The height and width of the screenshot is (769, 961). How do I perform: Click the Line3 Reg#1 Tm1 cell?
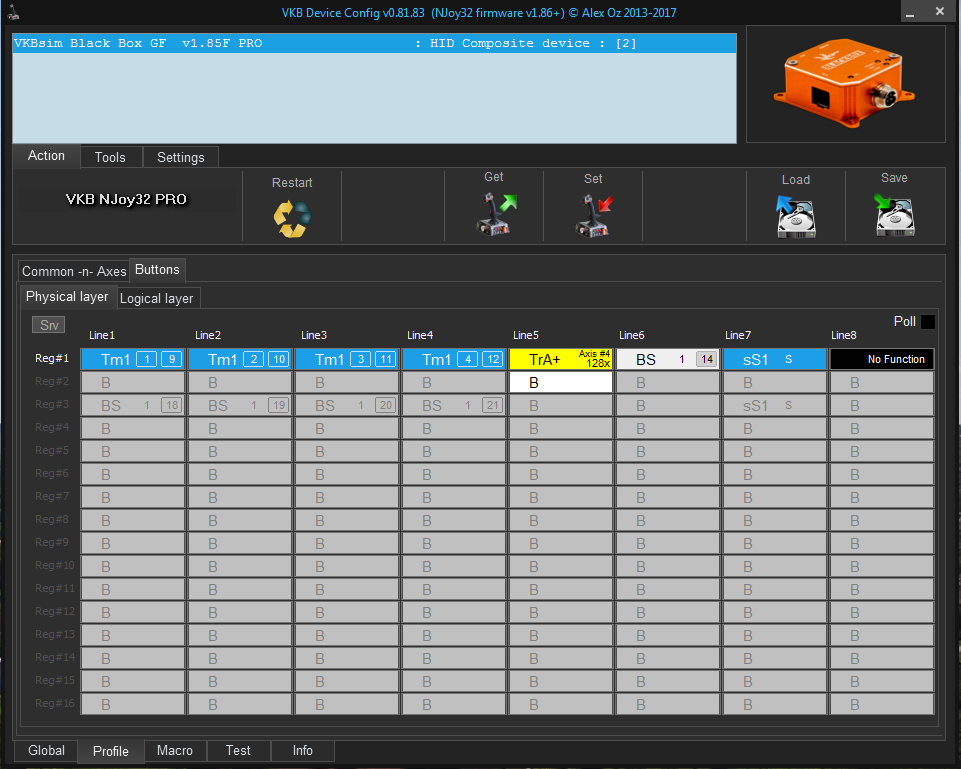point(347,359)
